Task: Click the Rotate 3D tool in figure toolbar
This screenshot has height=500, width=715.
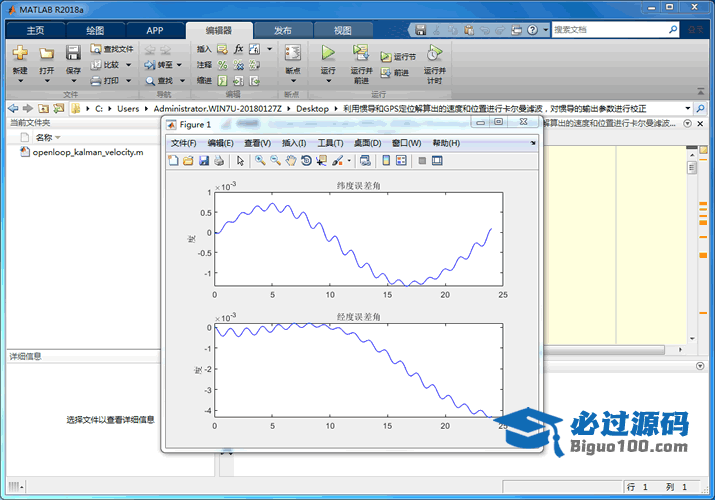Action: 306,160
